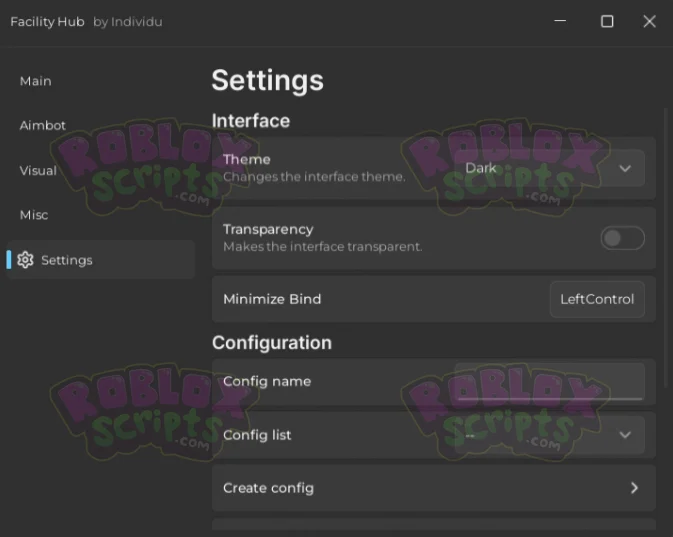Focus the Config name input field

tap(549, 381)
